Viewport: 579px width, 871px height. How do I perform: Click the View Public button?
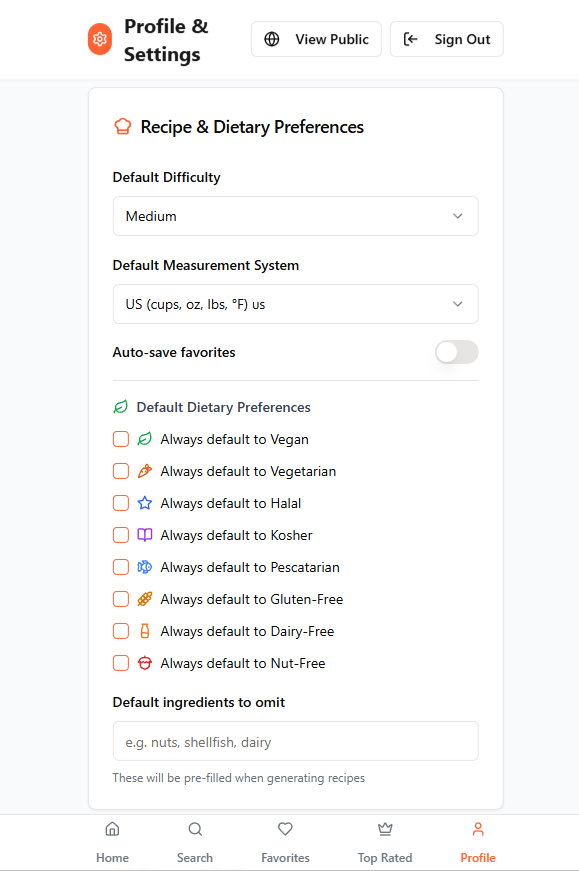click(x=316, y=39)
